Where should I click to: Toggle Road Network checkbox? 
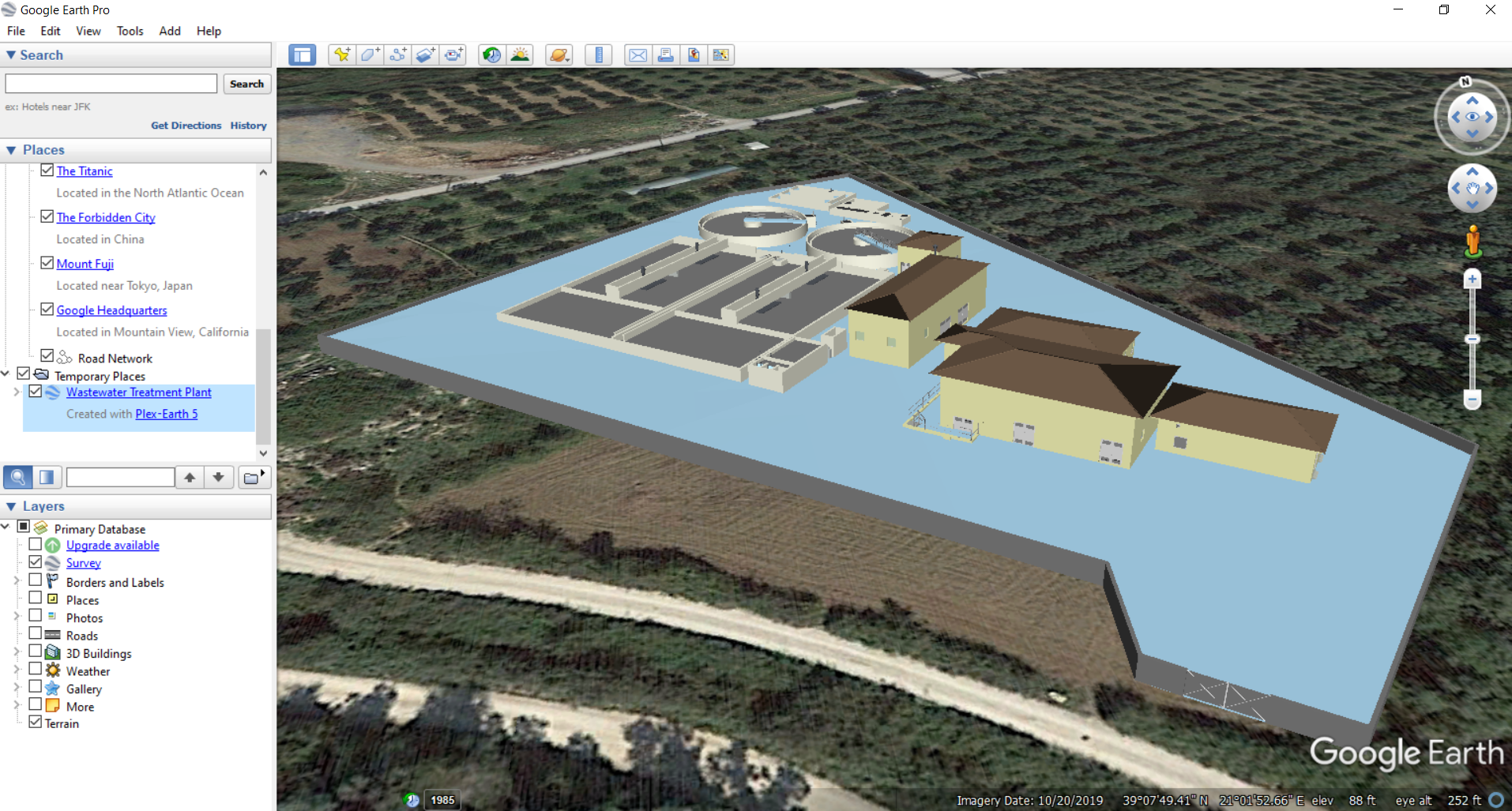point(47,356)
